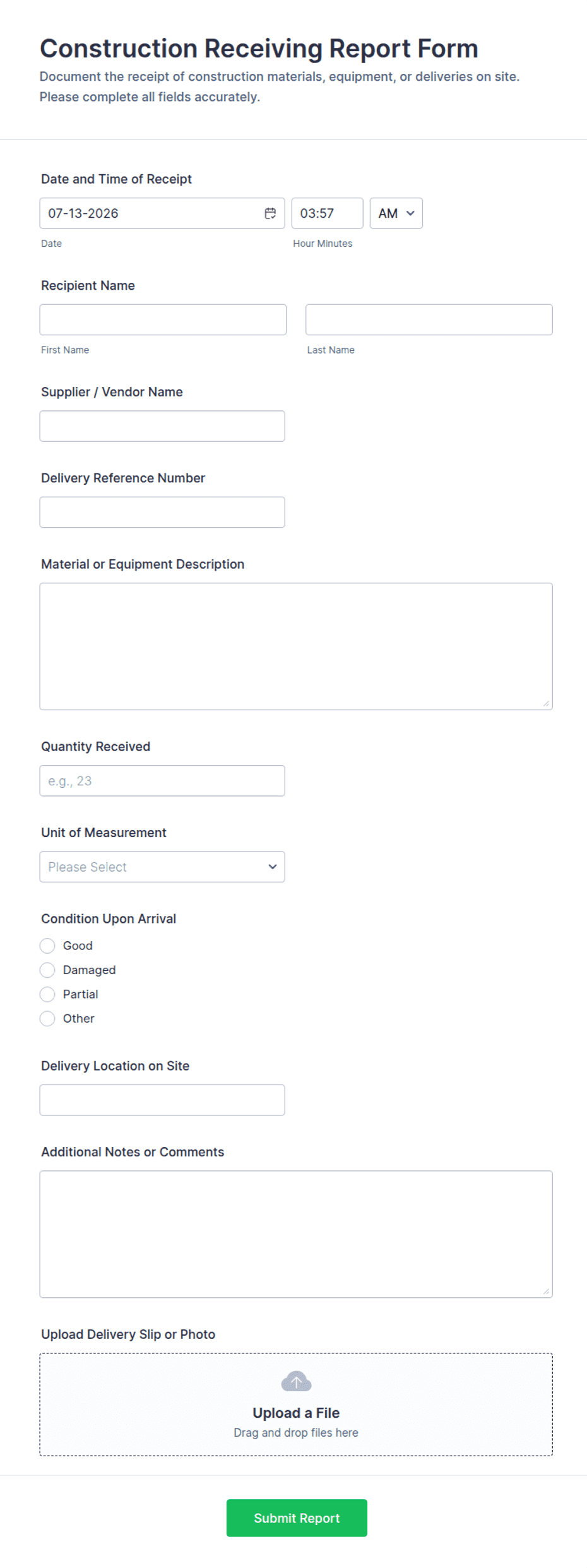This screenshot has width=587, height=1568.
Task: Expand the Unit of Measurement dropdown
Action: click(x=162, y=867)
